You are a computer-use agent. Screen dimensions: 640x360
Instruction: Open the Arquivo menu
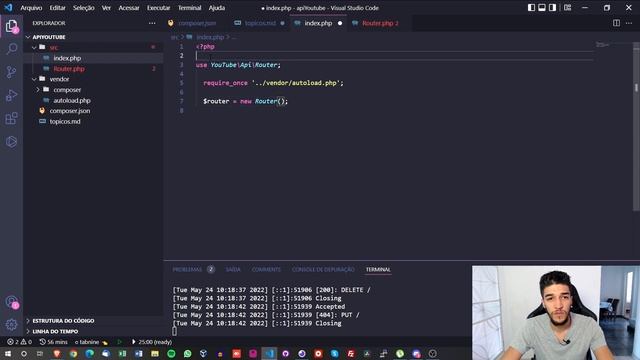pyautogui.click(x=31, y=8)
